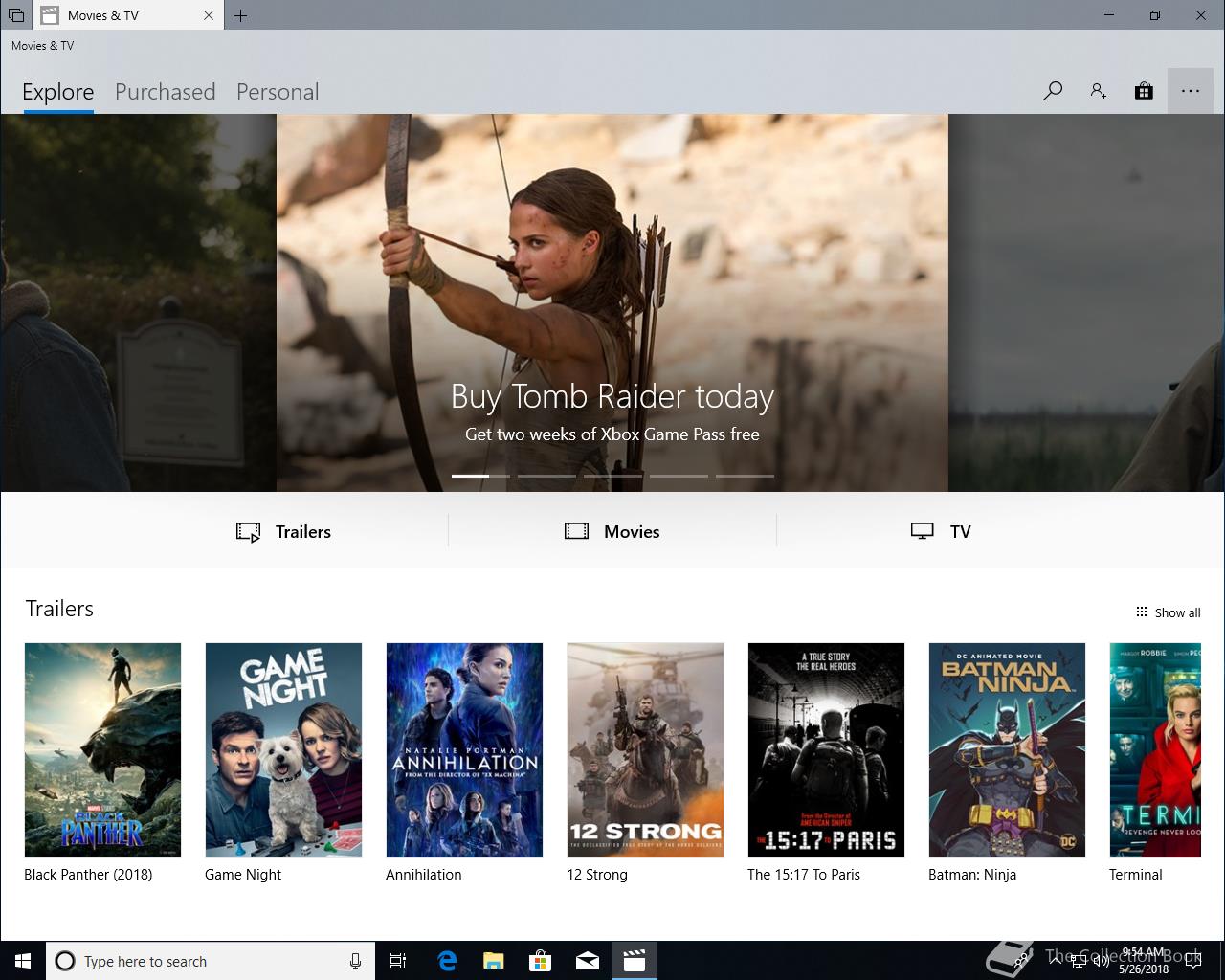Screen dimensions: 1225x980
Task: Close the Movies & TV tab
Action: click(x=209, y=15)
